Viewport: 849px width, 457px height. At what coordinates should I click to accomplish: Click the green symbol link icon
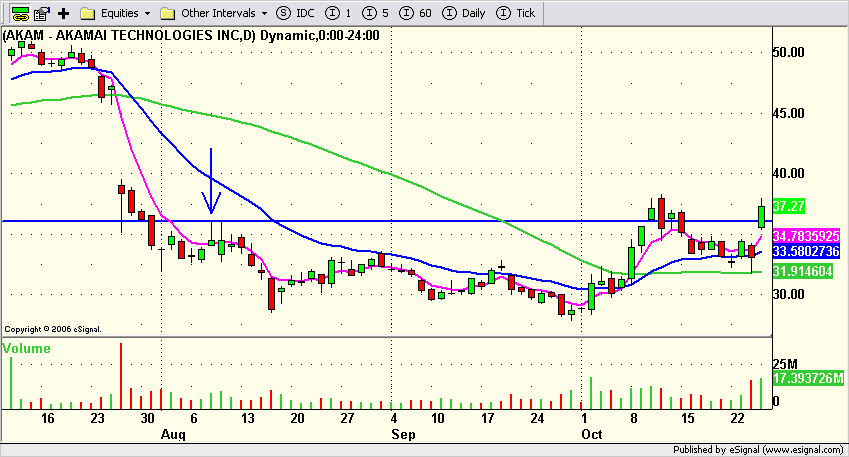click(x=20, y=13)
